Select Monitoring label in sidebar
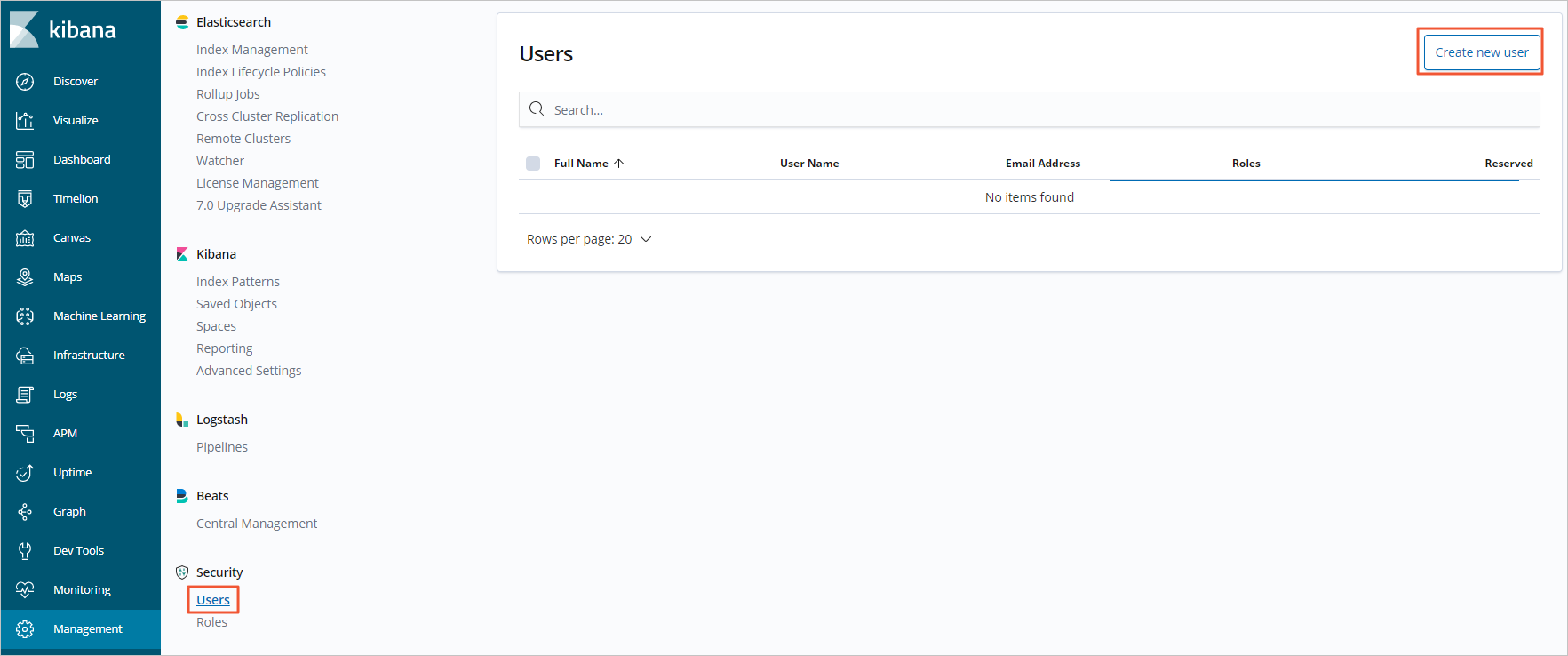 tap(82, 590)
